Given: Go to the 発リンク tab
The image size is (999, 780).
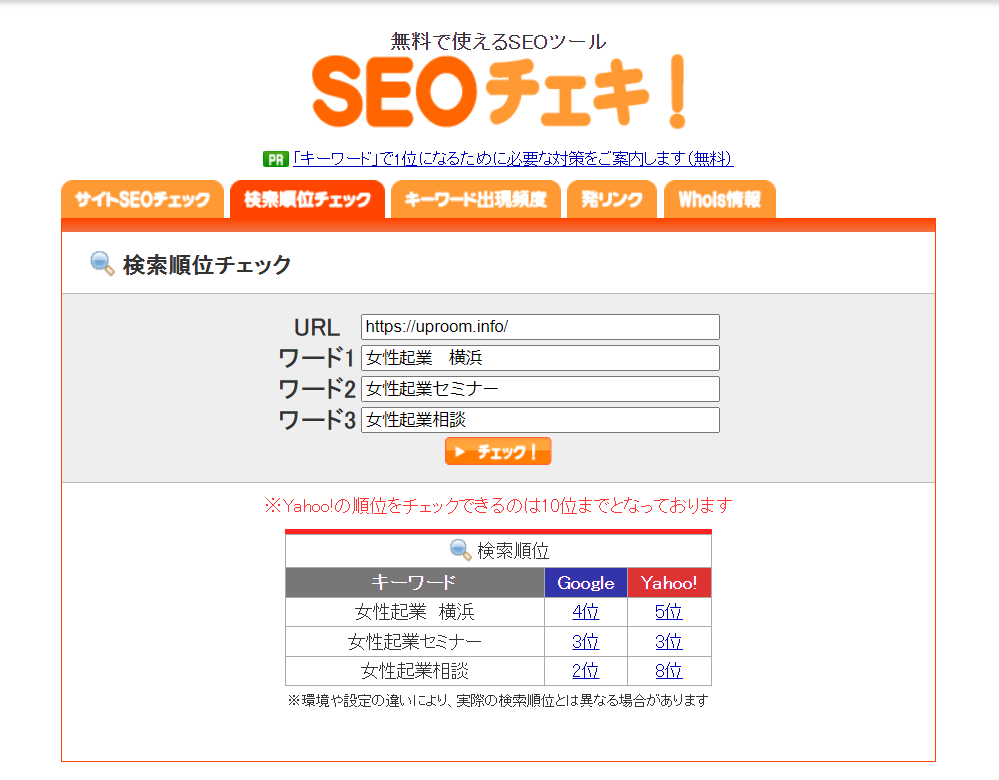Looking at the screenshot, I should pos(612,199).
